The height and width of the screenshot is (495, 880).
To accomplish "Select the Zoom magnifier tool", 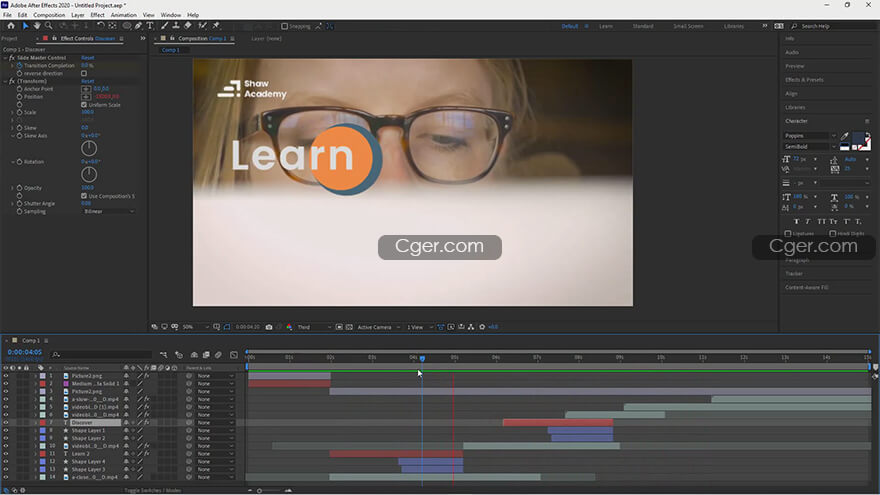I will coord(49,26).
